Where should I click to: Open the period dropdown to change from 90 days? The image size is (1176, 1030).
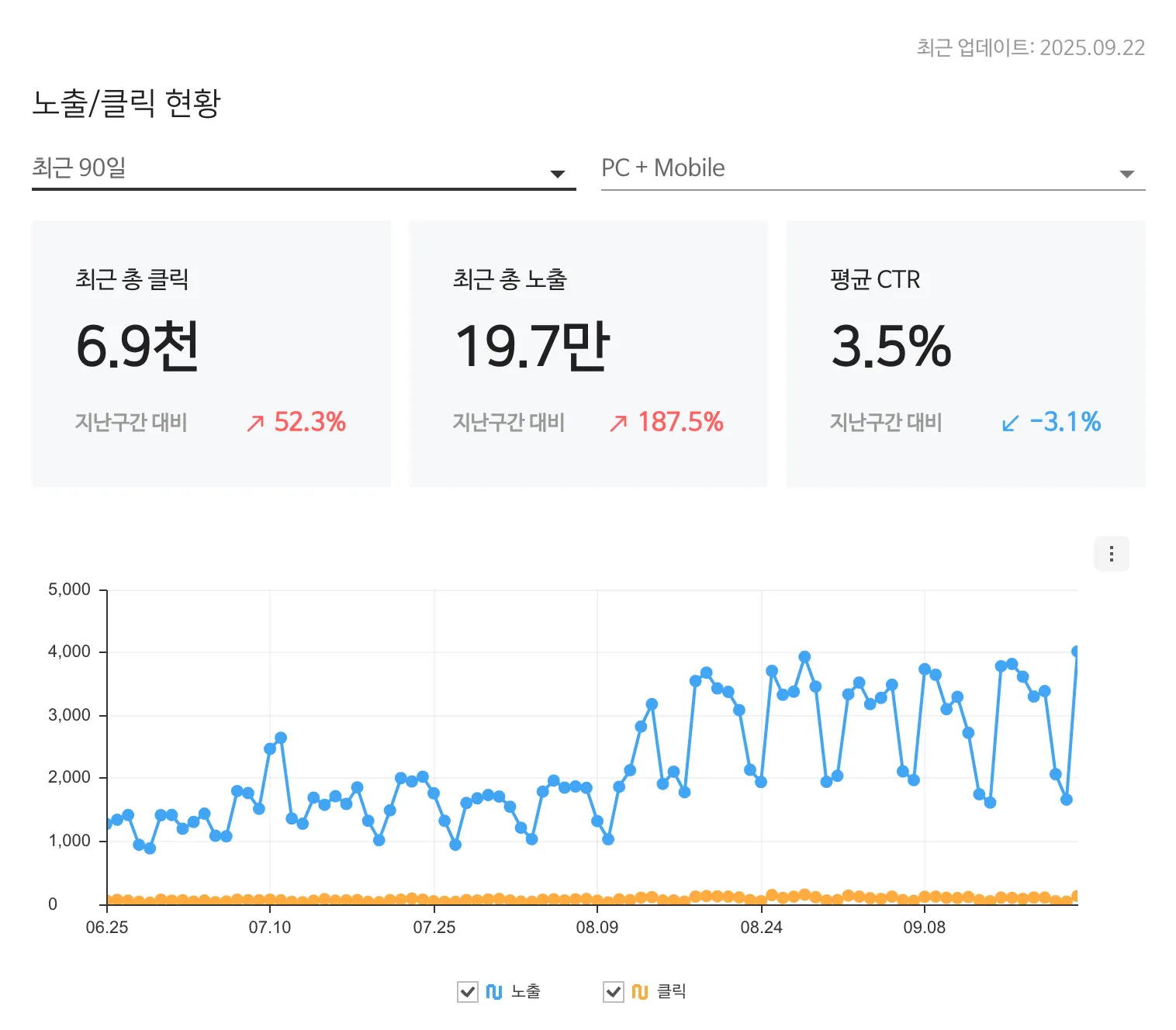pyautogui.click(x=303, y=168)
